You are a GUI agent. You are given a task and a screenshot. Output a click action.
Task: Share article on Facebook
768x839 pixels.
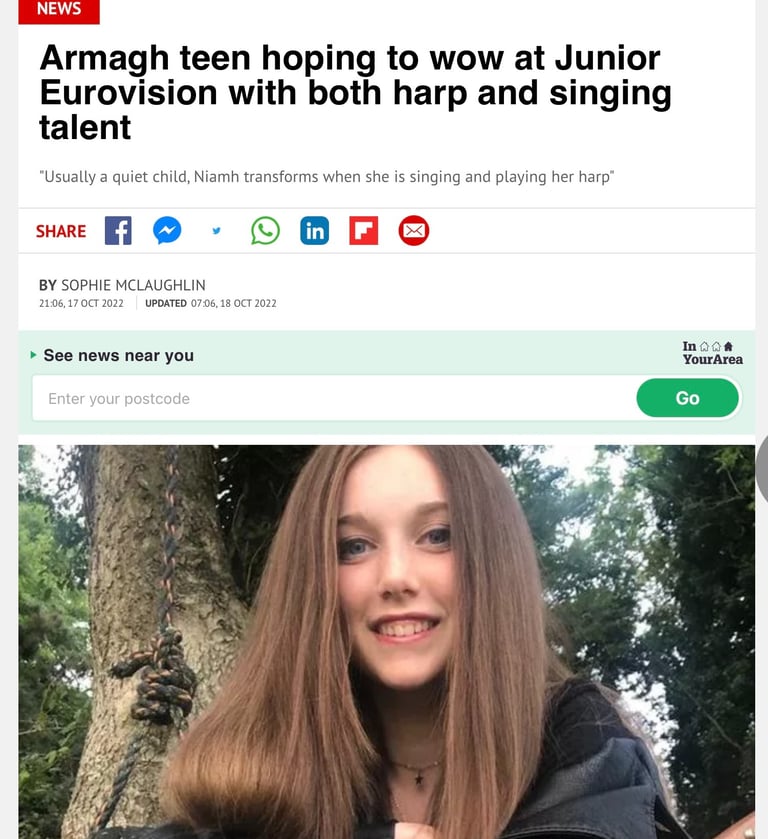(118, 231)
